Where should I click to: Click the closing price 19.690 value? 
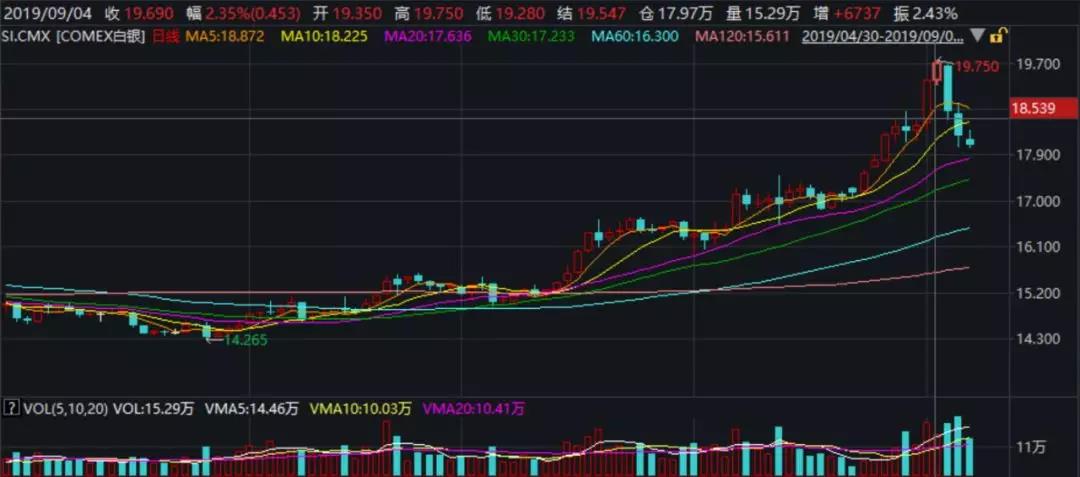(x=149, y=12)
